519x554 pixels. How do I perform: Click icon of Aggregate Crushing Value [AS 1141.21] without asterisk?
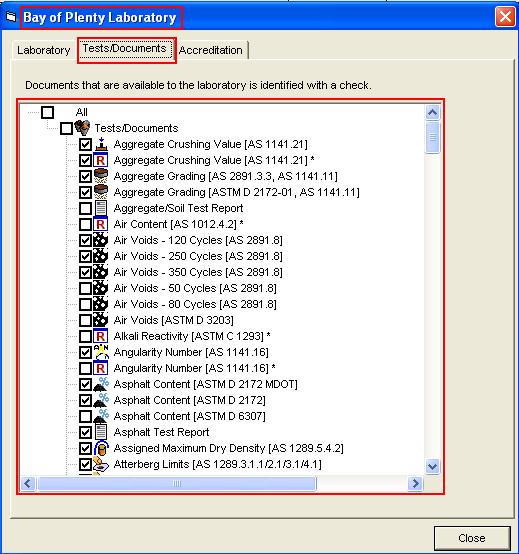(101, 144)
